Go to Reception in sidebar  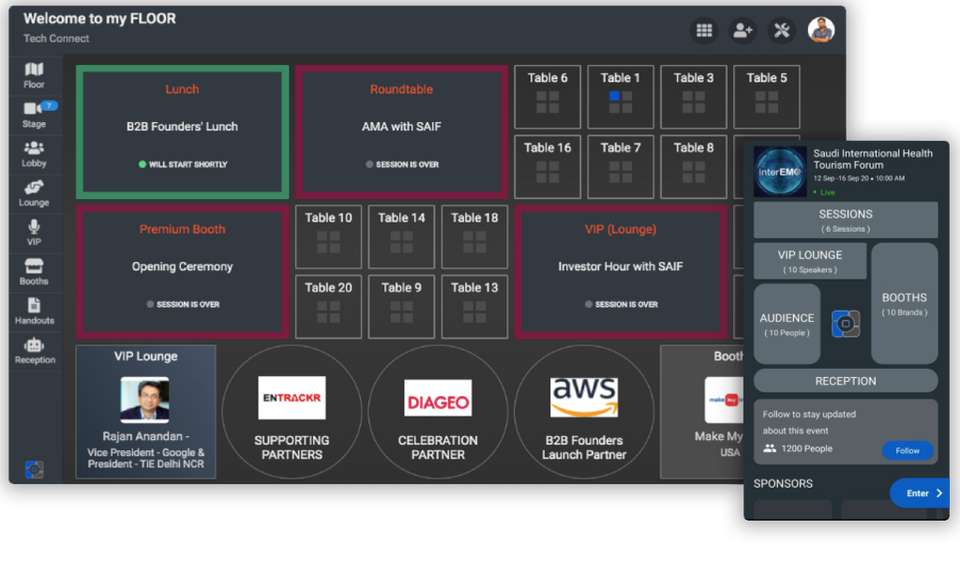click(34, 350)
